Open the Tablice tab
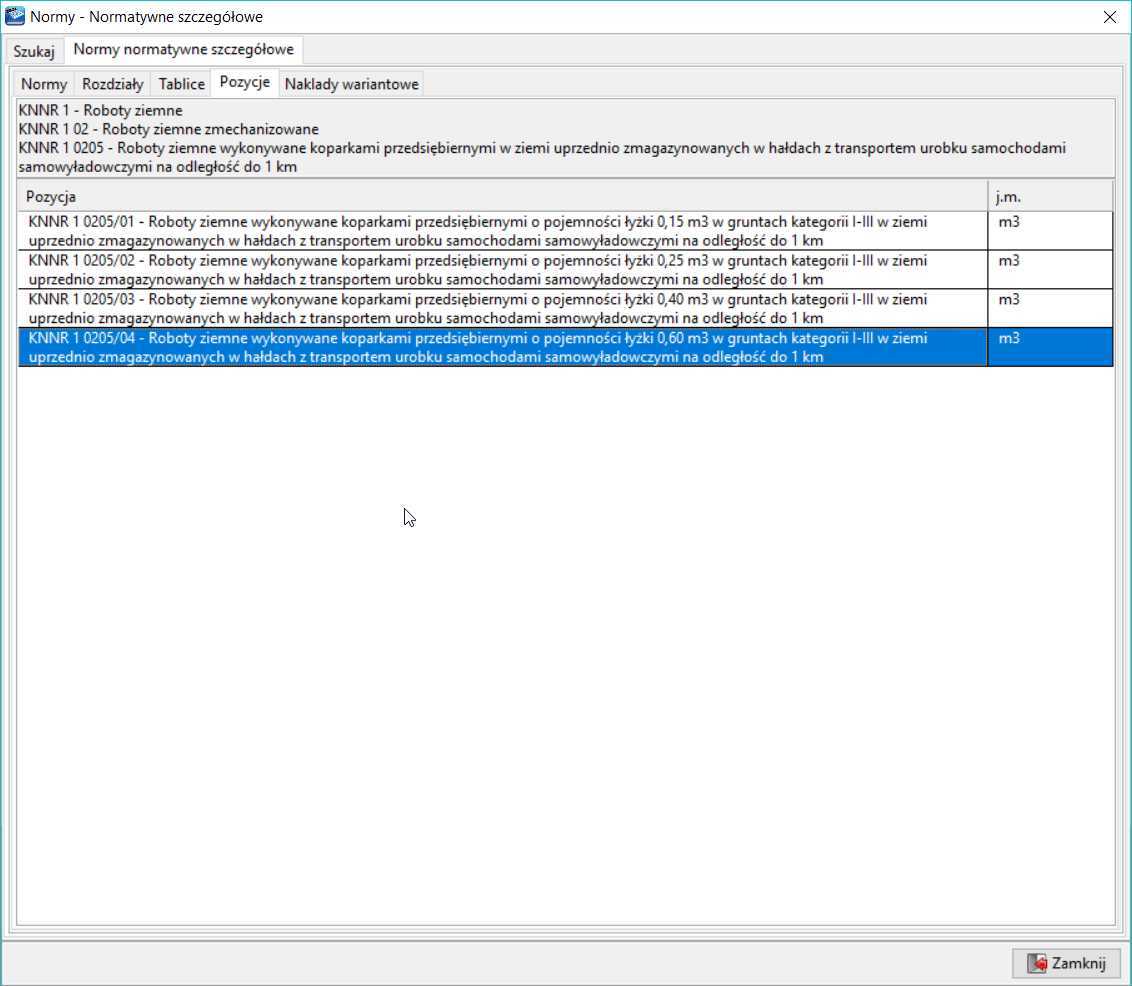Image resolution: width=1132 pixels, height=986 pixels. (181, 85)
